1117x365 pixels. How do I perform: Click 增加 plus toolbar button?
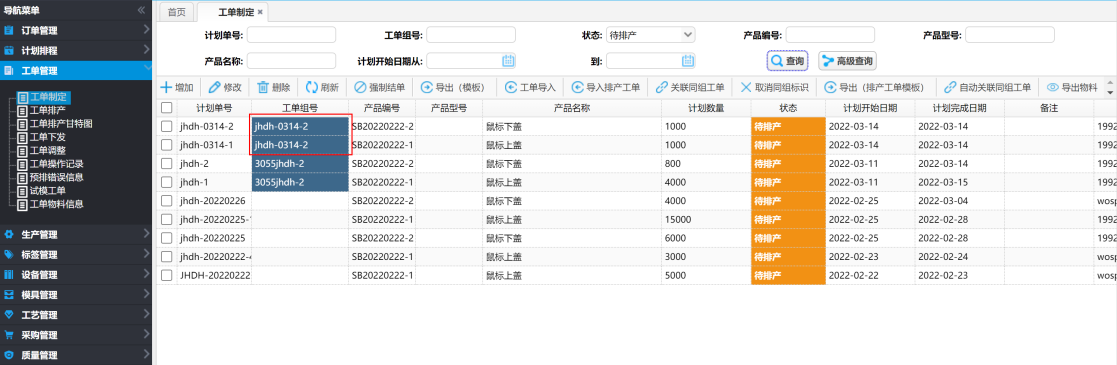coord(176,88)
